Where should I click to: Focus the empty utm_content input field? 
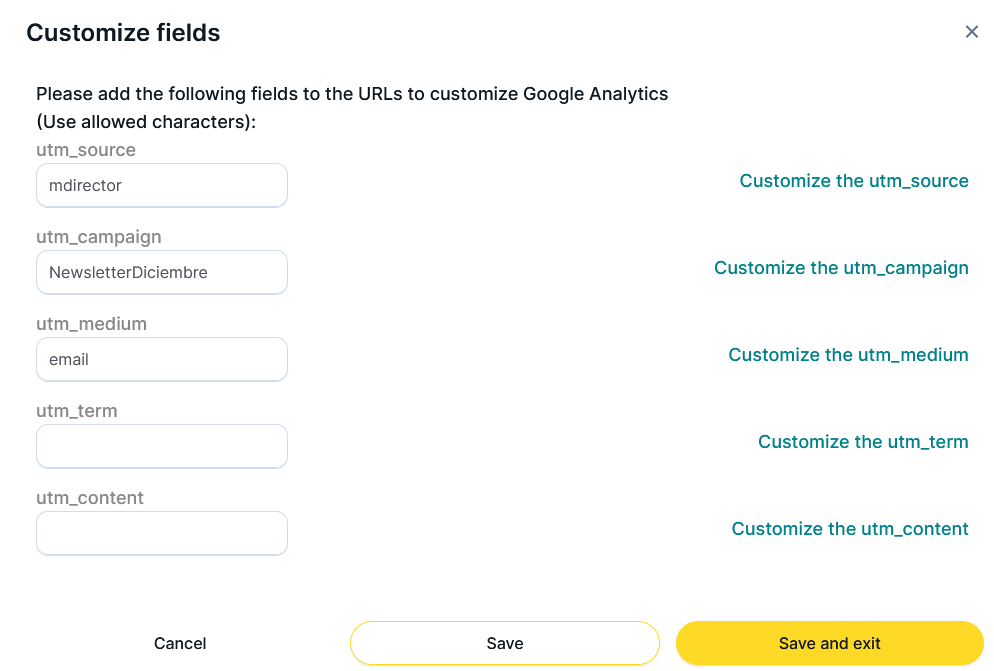(161, 533)
